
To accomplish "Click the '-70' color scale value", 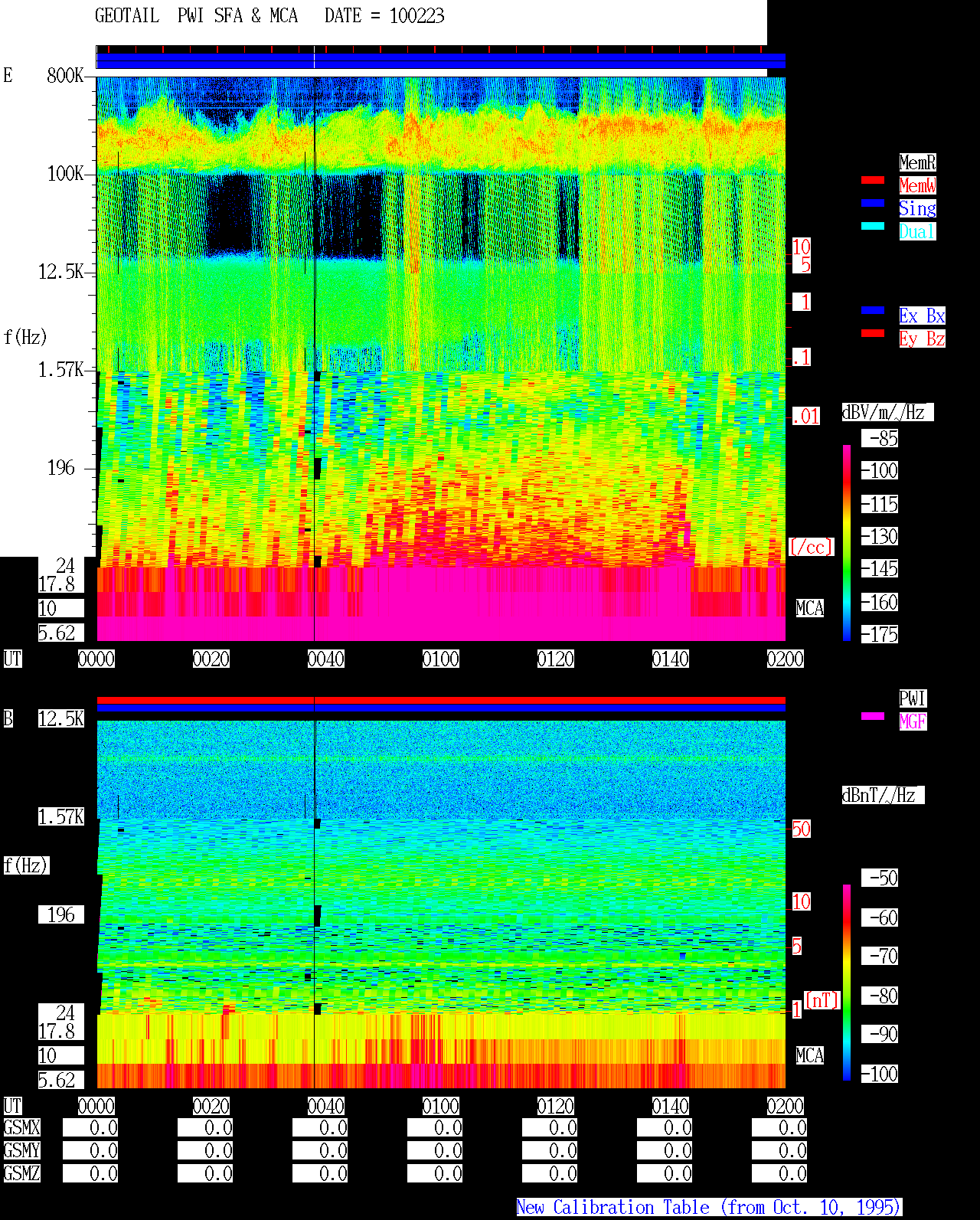I will click(x=880, y=956).
